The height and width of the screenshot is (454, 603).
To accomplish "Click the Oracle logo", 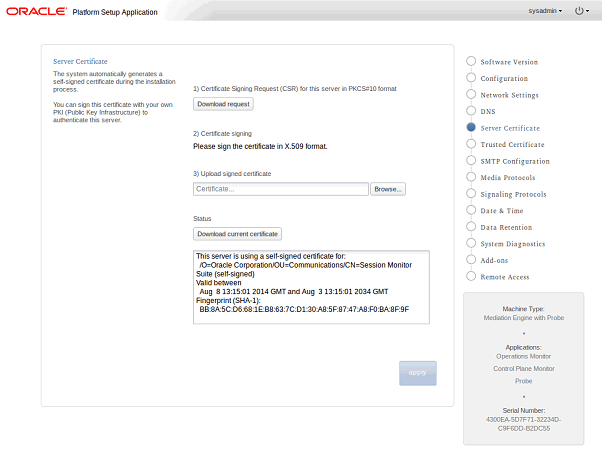I will (x=37, y=11).
